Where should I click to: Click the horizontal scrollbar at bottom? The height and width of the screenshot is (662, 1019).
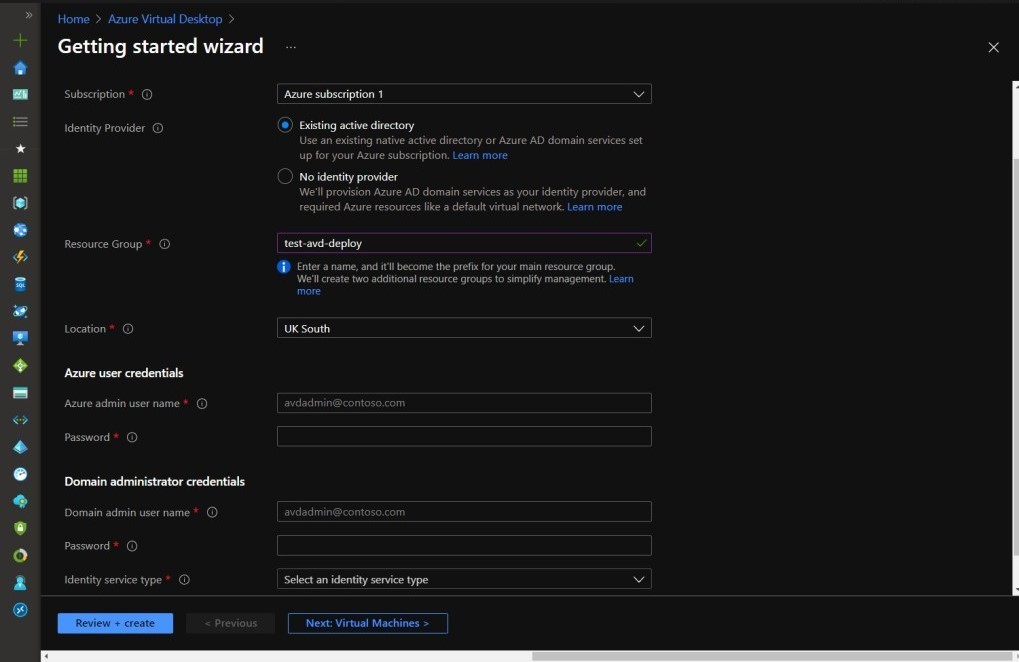click(x=771, y=656)
